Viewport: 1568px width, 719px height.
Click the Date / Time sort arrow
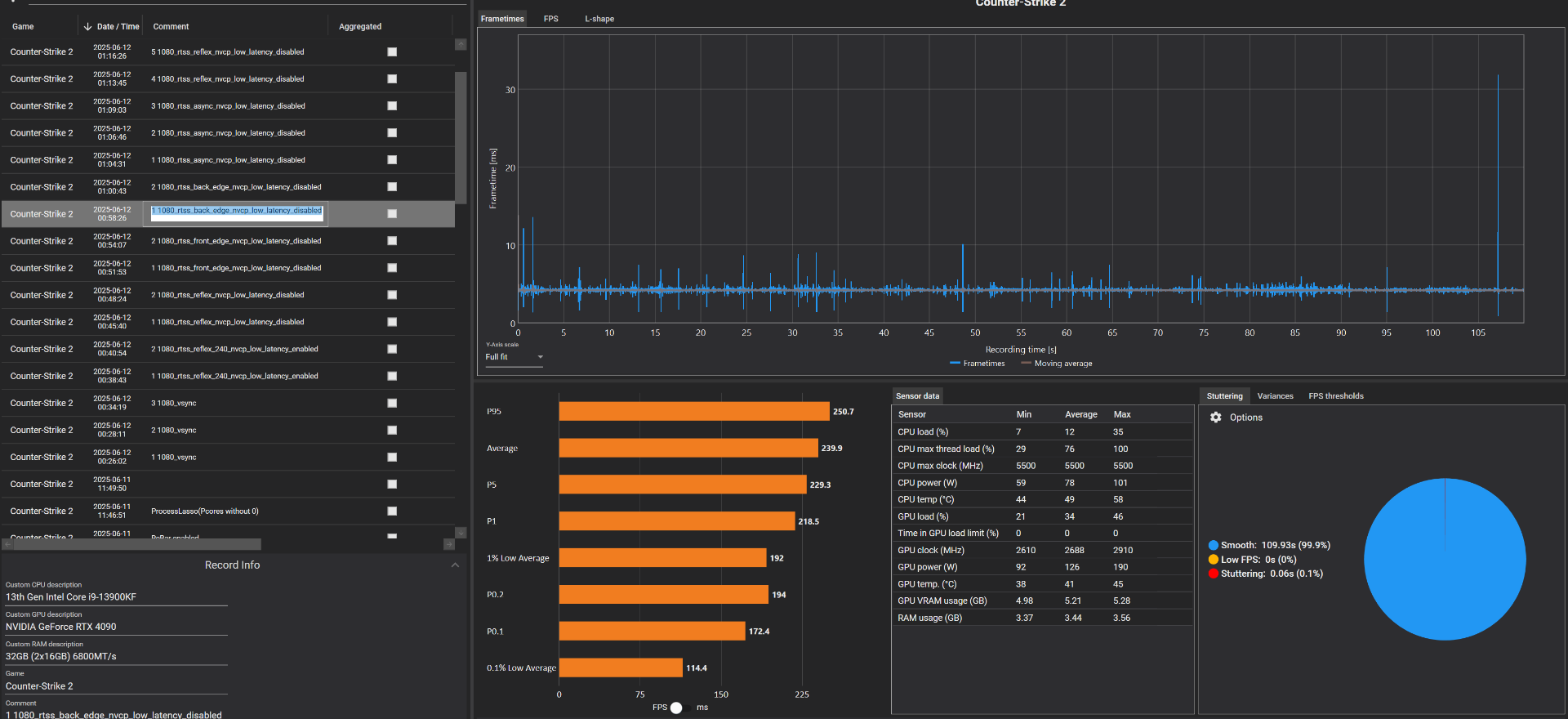(87, 27)
